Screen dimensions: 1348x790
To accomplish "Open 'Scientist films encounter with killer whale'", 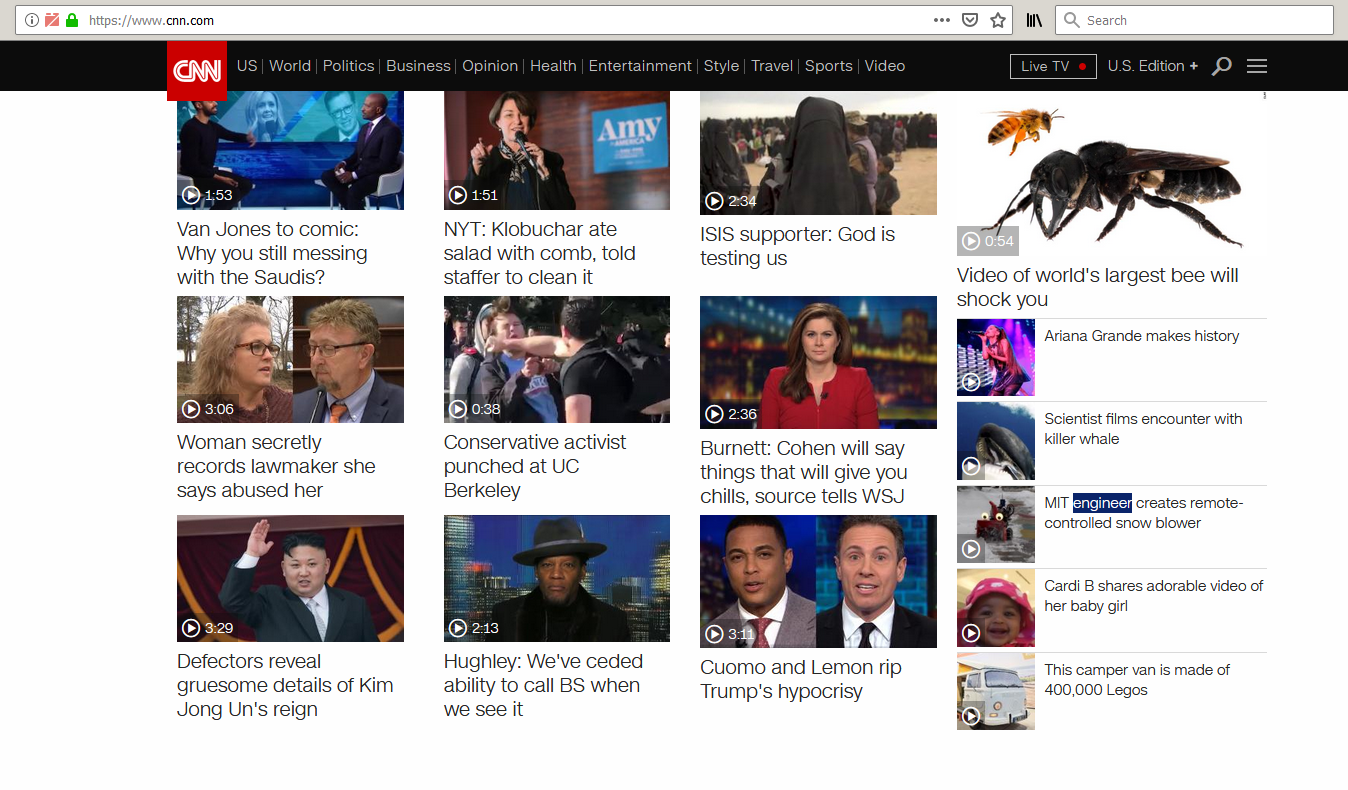I will 1143,429.
